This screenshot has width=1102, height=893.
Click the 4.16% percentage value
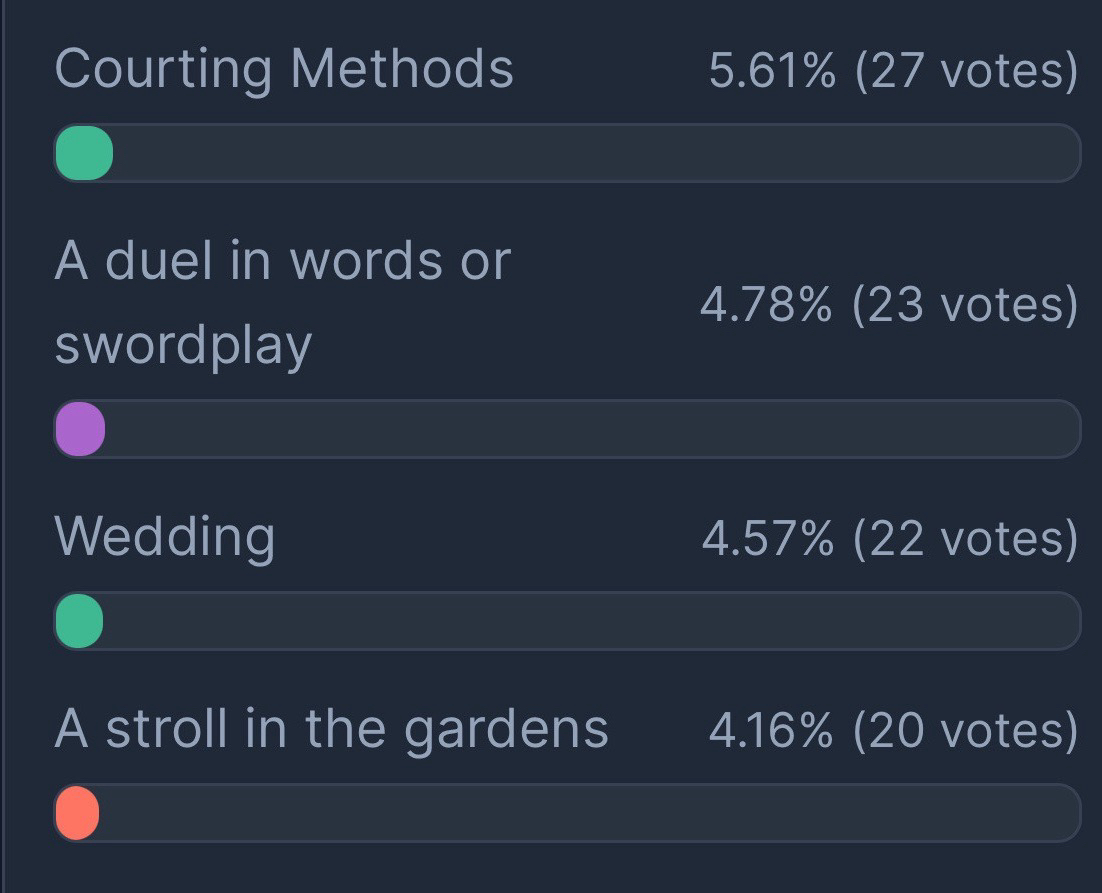(x=770, y=731)
